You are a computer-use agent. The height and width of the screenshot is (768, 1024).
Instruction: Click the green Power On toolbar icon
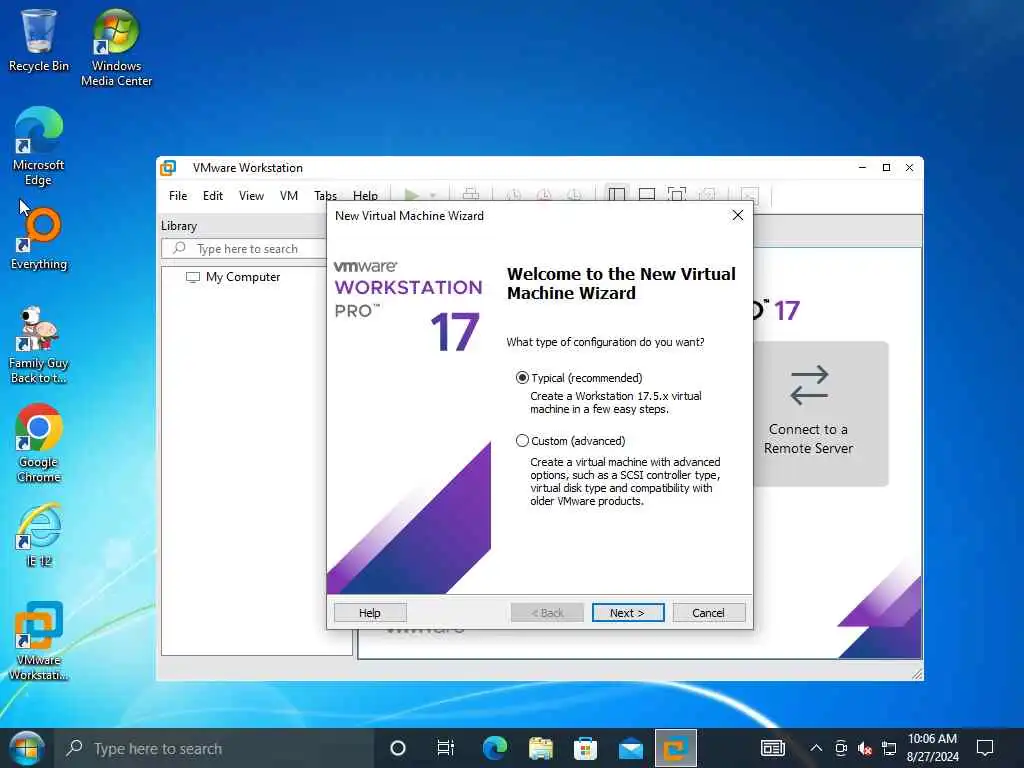411,195
